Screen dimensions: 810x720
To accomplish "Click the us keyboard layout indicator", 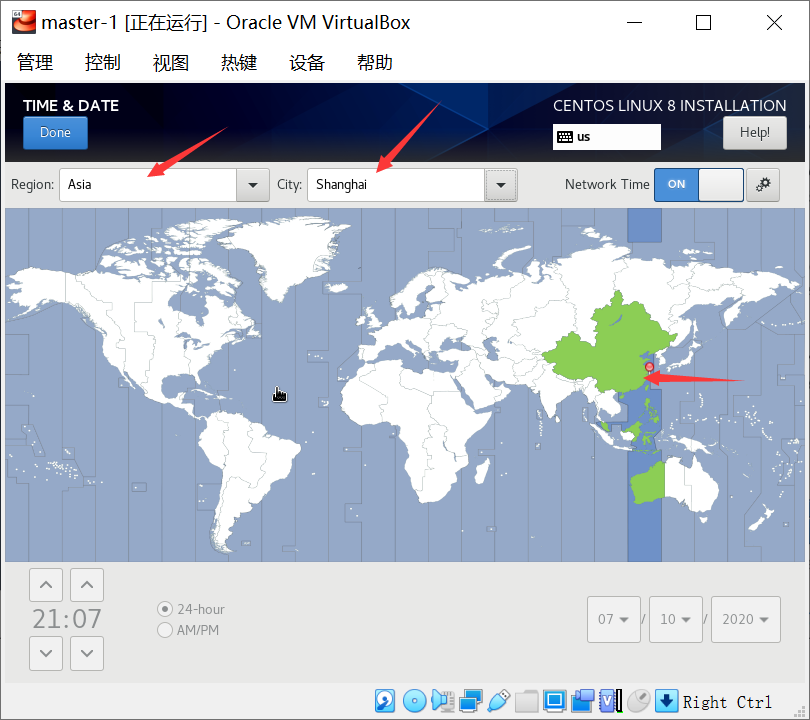I will [x=606, y=137].
